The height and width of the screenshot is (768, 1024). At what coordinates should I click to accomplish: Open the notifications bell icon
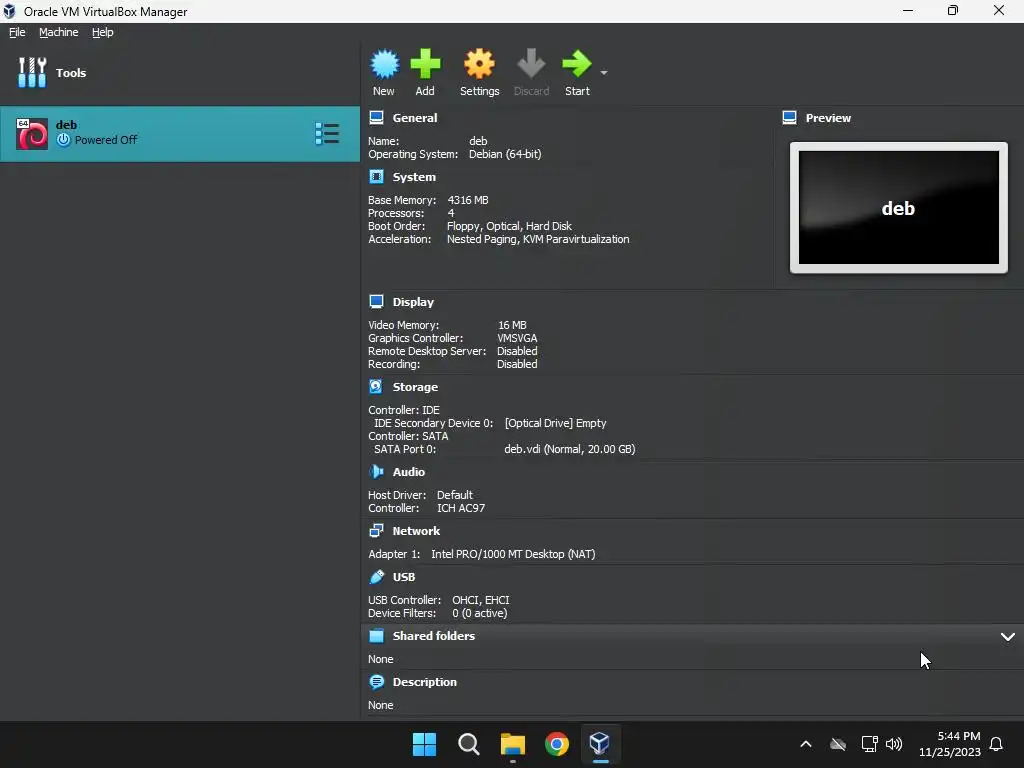pos(996,744)
